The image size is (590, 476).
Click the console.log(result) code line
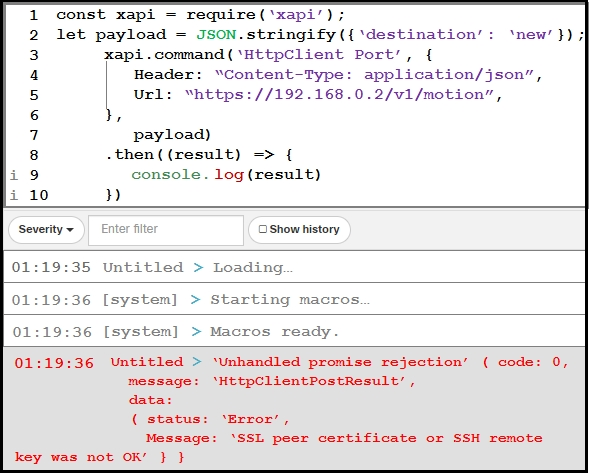226,175
